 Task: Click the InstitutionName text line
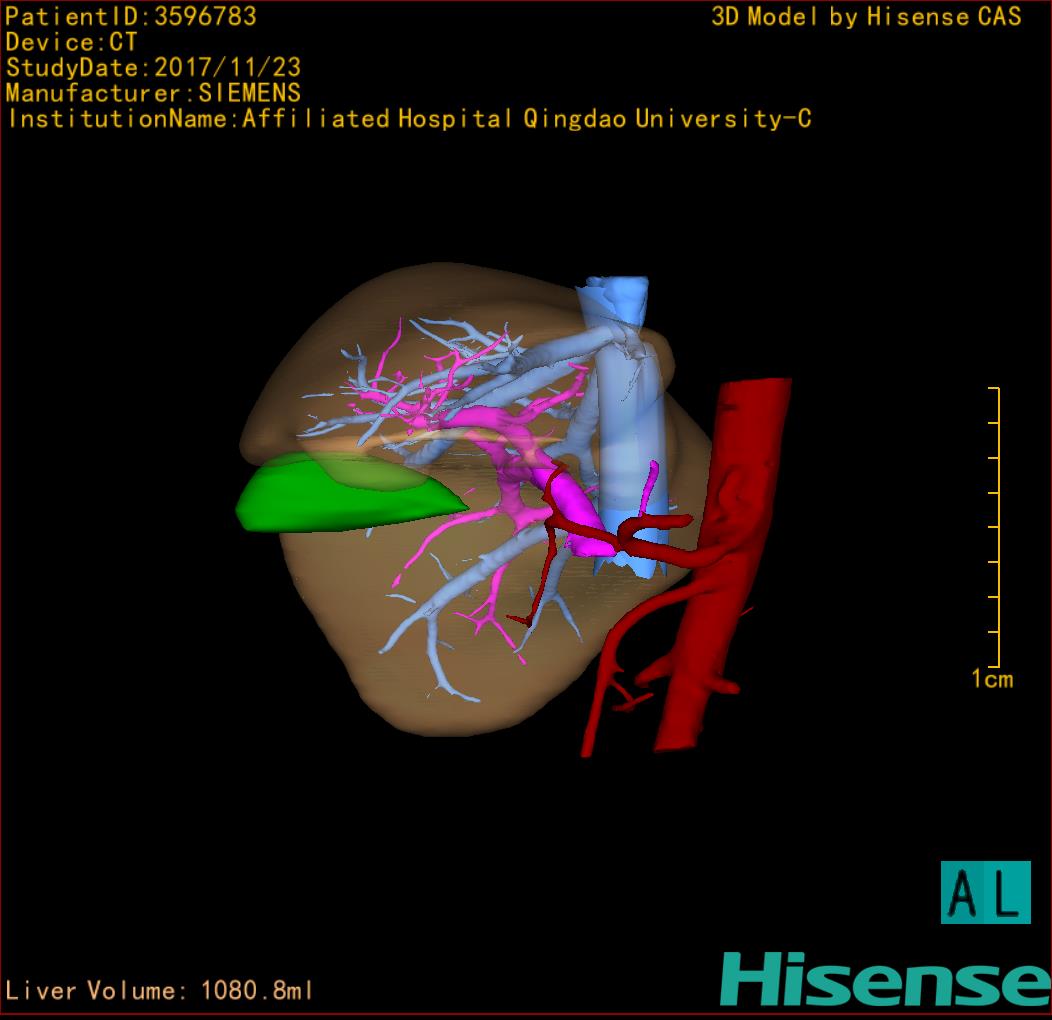point(409,119)
